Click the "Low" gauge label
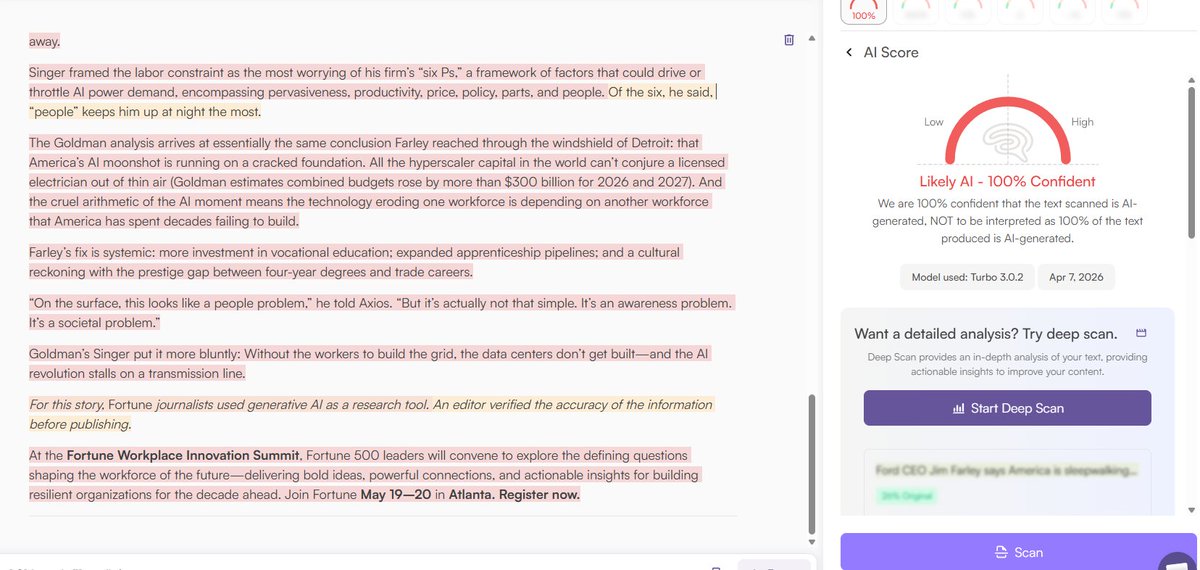This screenshot has height=570, width=1200. [933, 122]
